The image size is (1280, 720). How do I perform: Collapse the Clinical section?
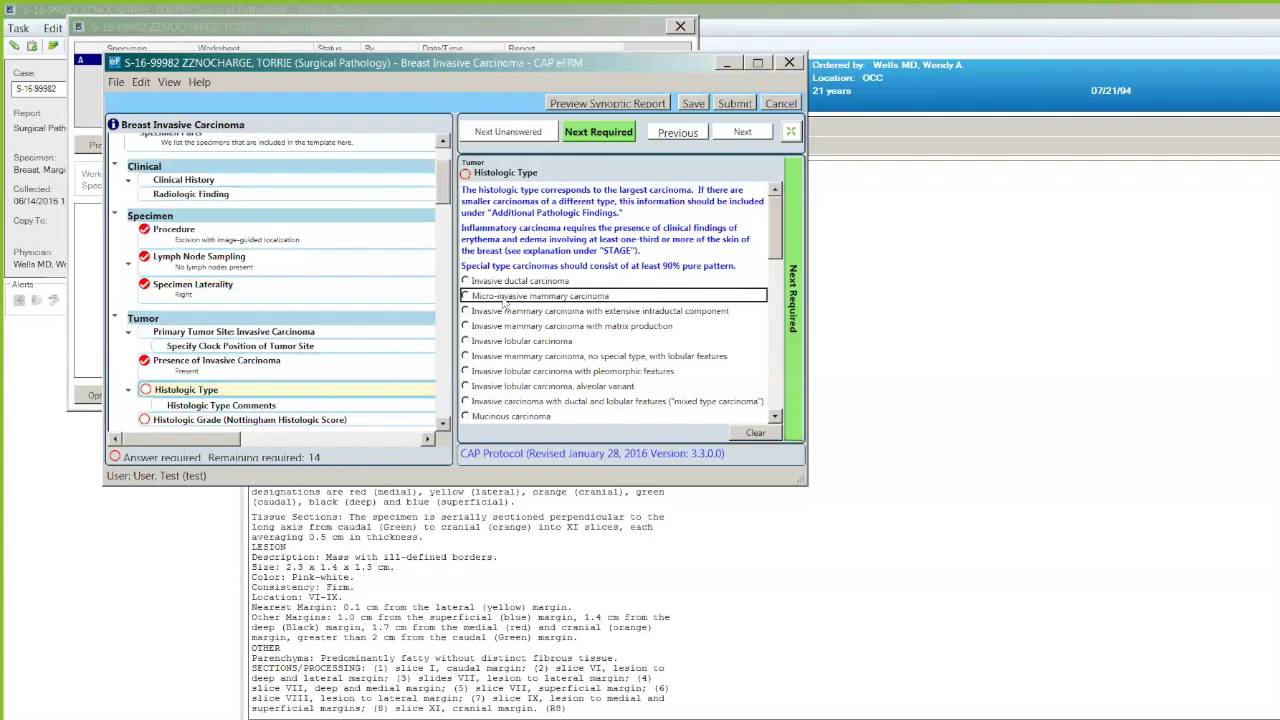pyautogui.click(x=115, y=165)
